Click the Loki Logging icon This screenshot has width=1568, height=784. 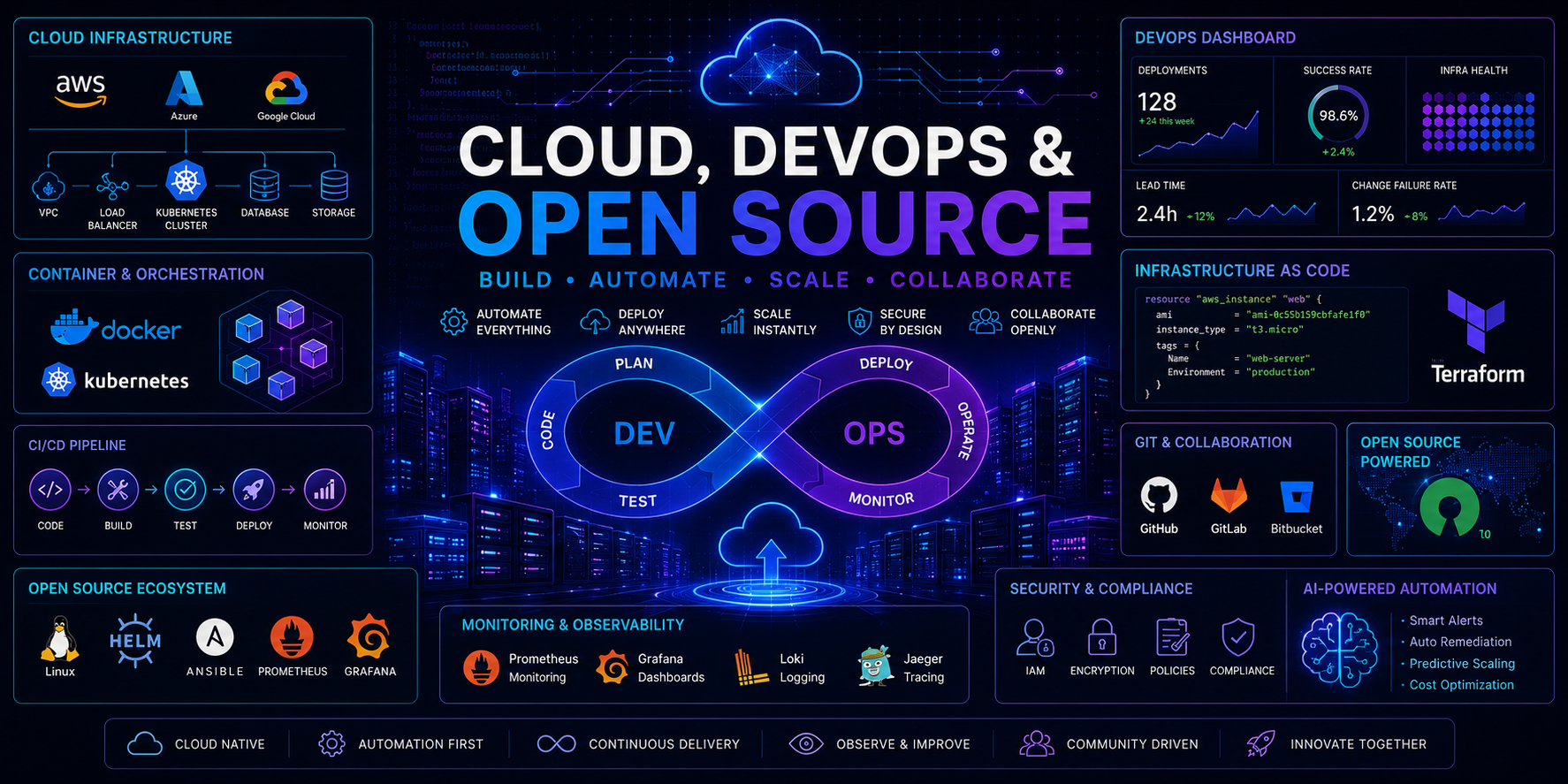coord(752,667)
